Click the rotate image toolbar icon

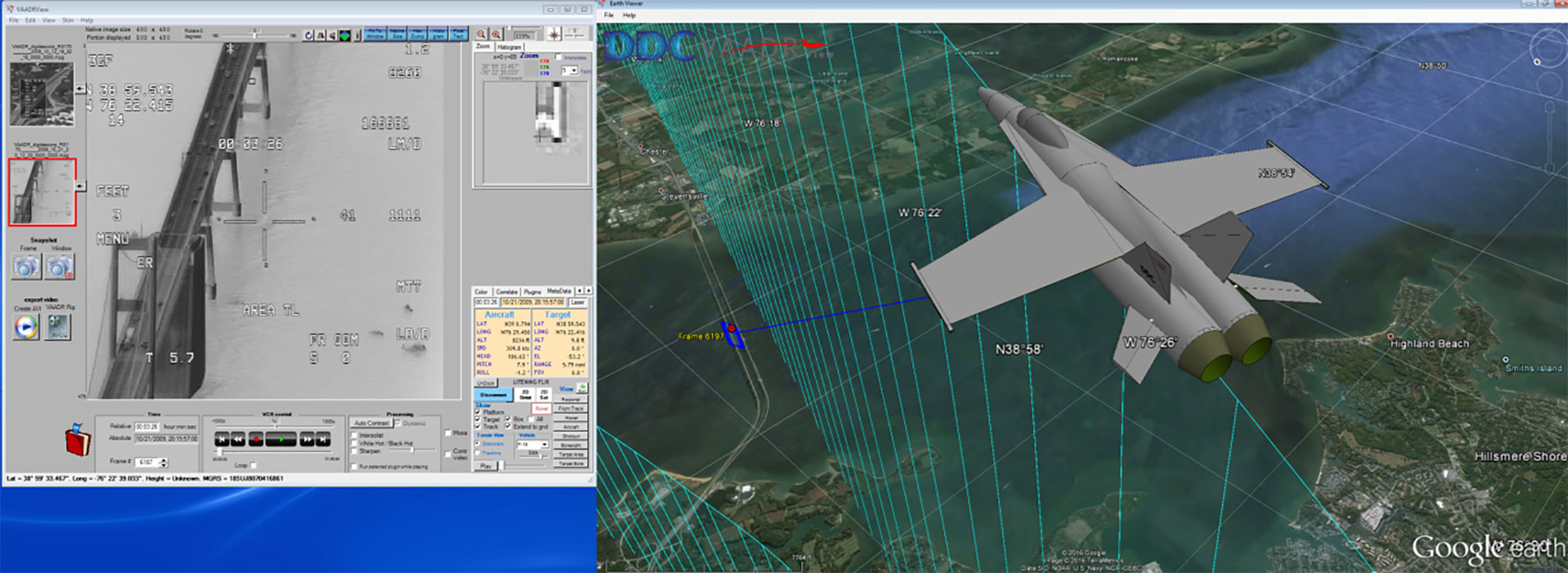pos(308,35)
